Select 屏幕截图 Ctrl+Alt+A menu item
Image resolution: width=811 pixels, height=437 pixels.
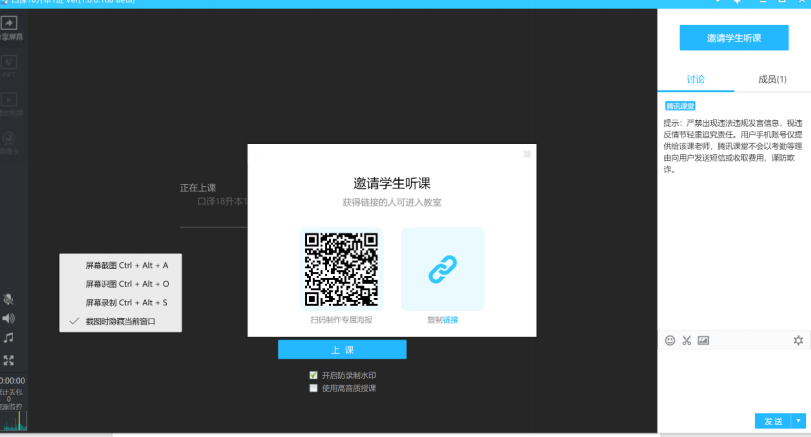point(126,265)
